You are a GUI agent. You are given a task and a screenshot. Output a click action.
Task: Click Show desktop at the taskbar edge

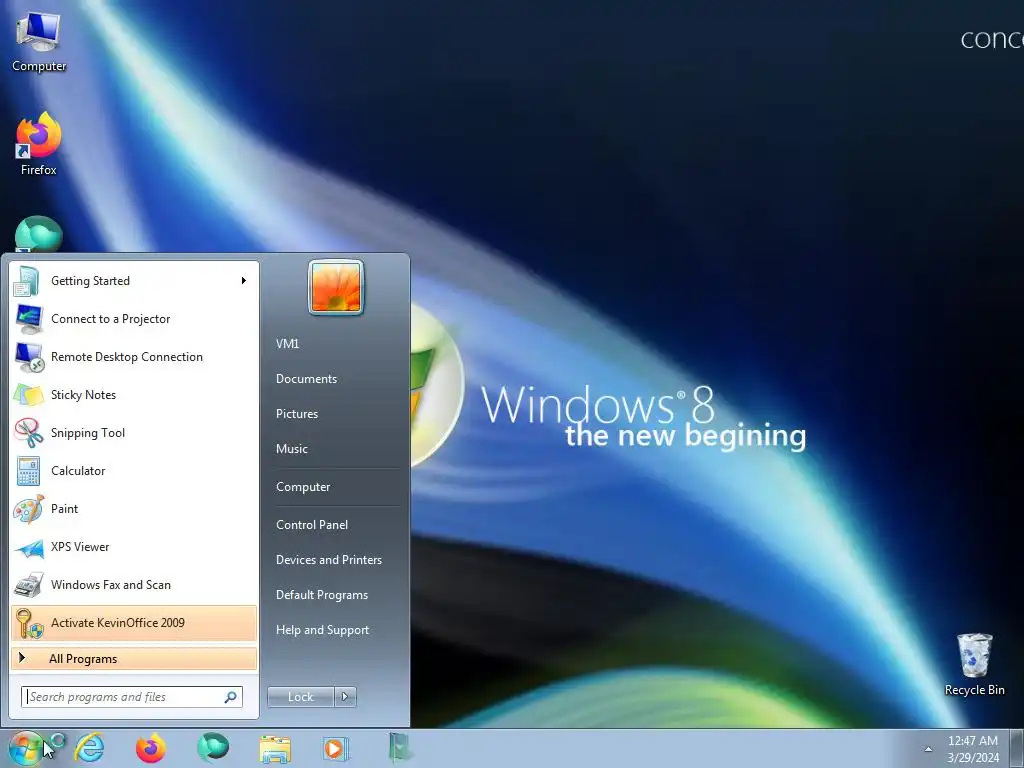(1017, 748)
